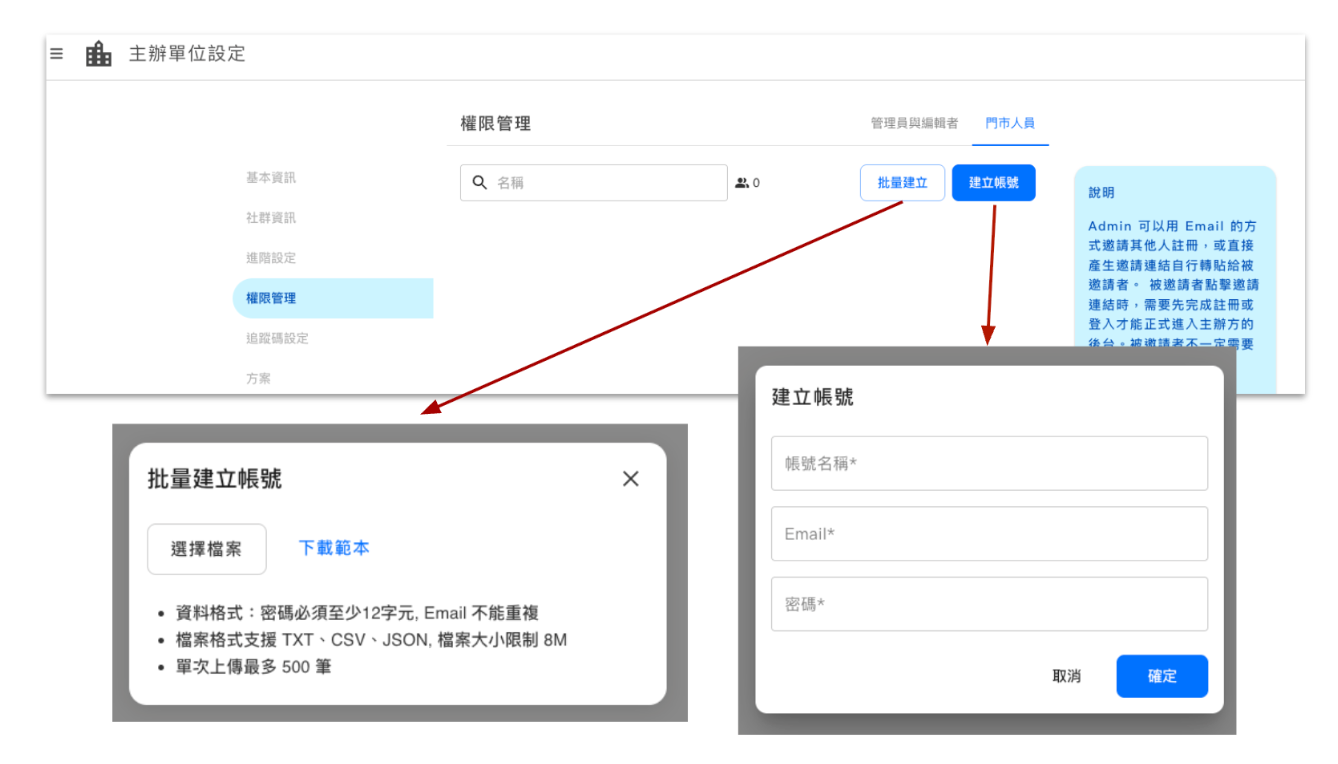Click the blue 建立帳號 button

(993, 183)
